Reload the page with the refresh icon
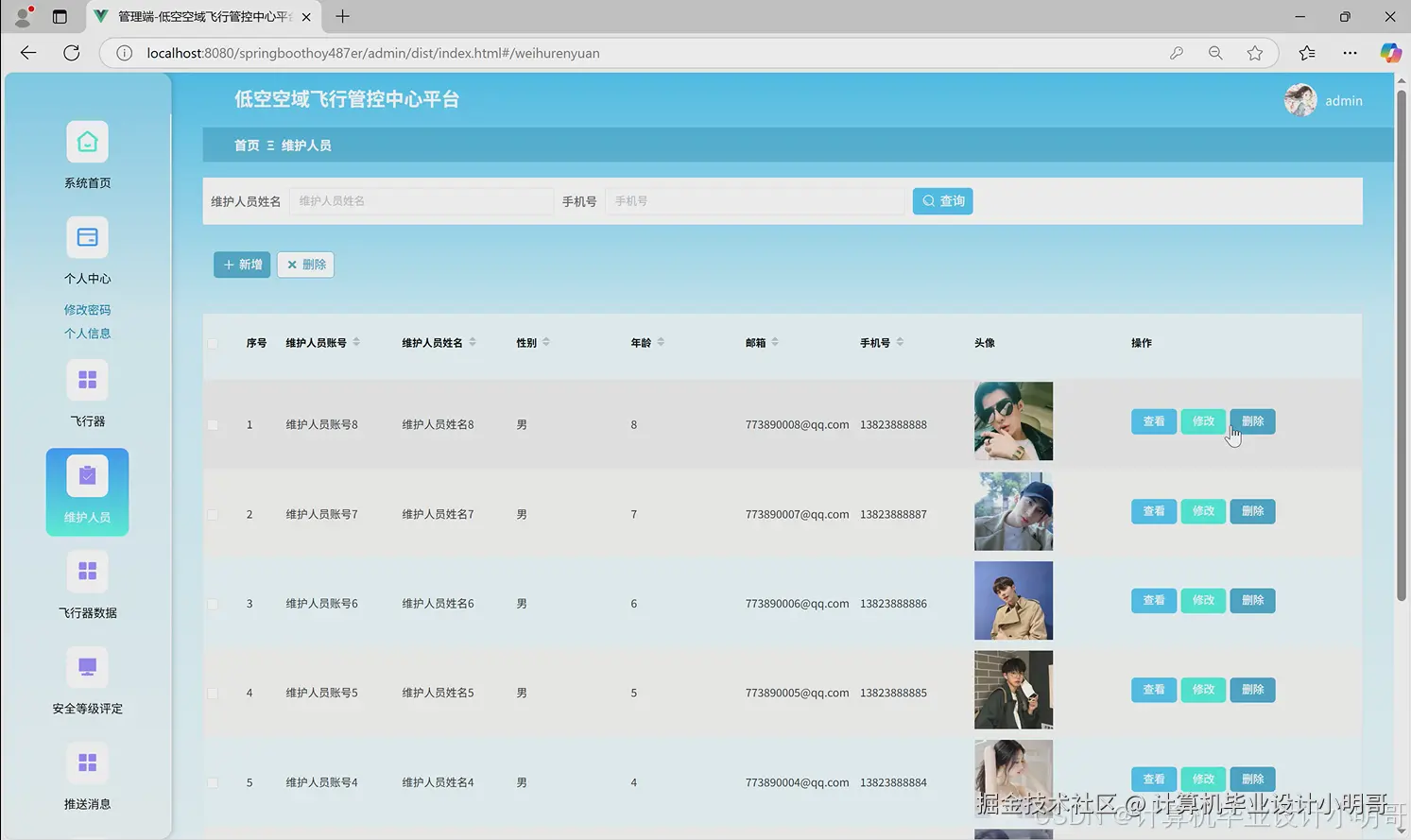The width and height of the screenshot is (1411, 840). (x=71, y=53)
